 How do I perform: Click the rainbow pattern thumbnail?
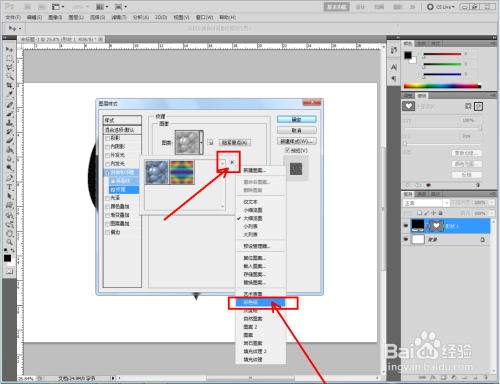[182, 172]
